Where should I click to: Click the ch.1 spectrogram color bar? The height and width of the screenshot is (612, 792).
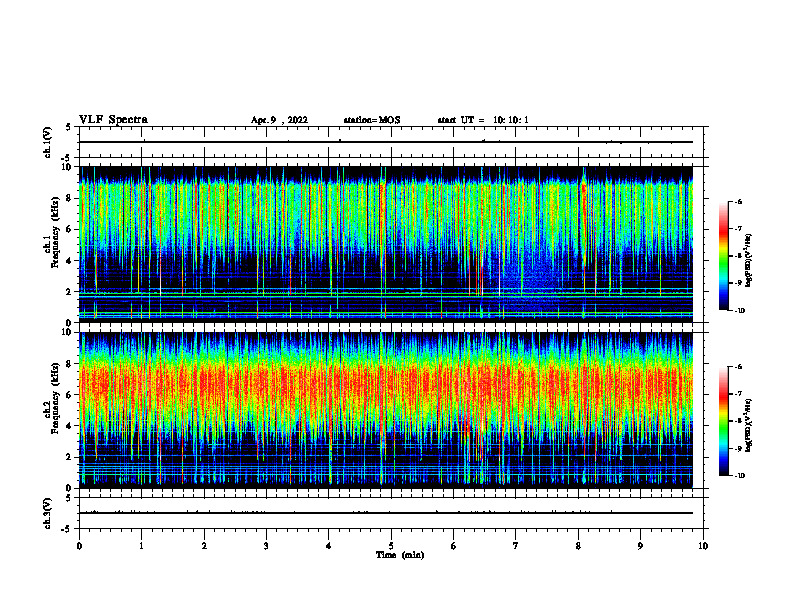pos(724,256)
